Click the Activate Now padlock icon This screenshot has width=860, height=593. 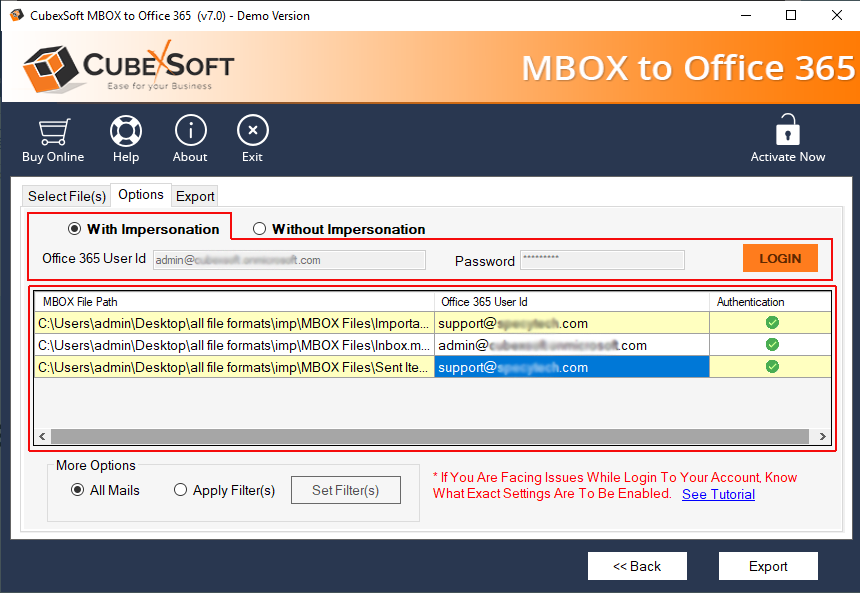tap(788, 131)
